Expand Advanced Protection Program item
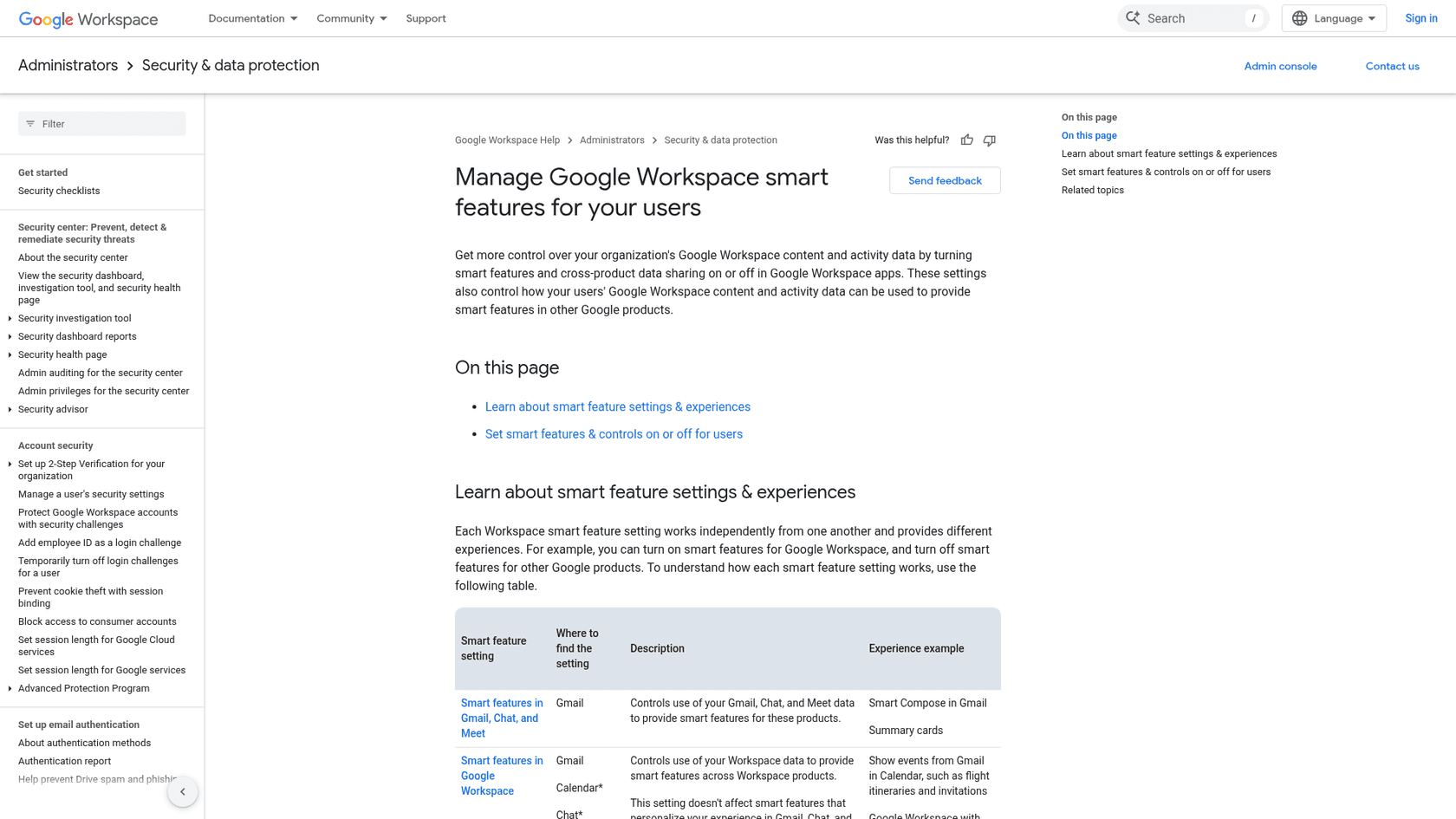The width and height of the screenshot is (1456, 819). click(10, 688)
